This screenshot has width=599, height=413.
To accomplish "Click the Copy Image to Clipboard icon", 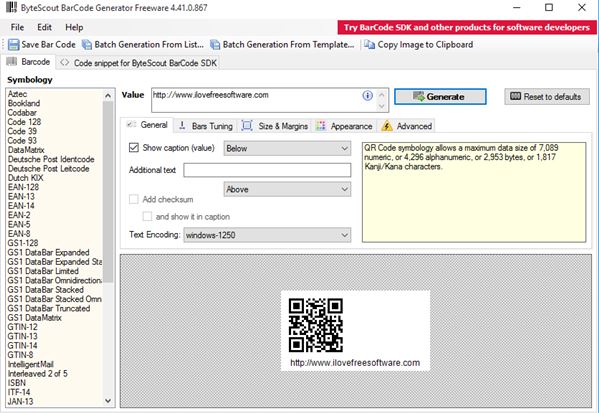I will pyautogui.click(x=369, y=45).
